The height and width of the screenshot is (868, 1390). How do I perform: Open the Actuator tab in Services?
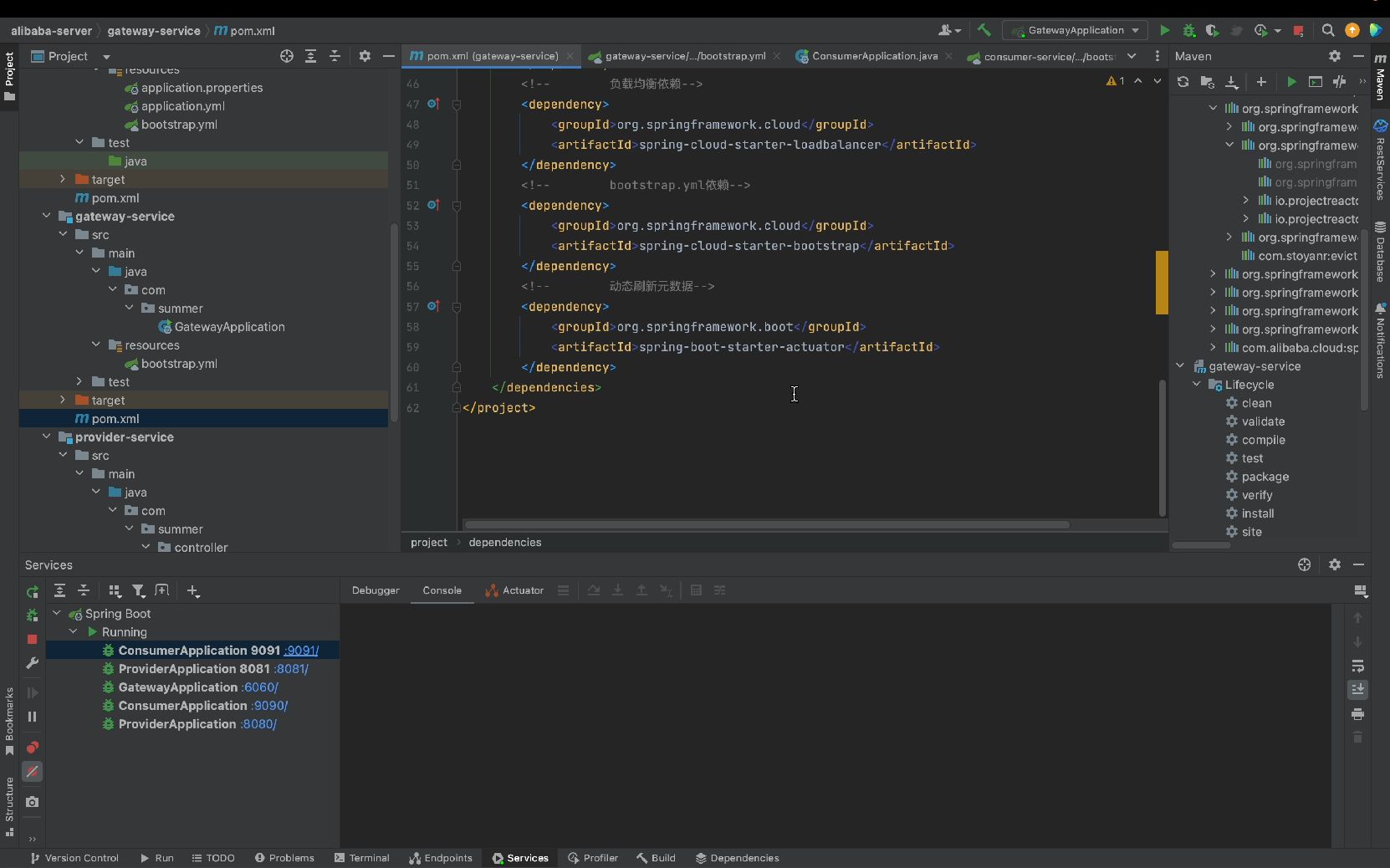tap(514, 590)
